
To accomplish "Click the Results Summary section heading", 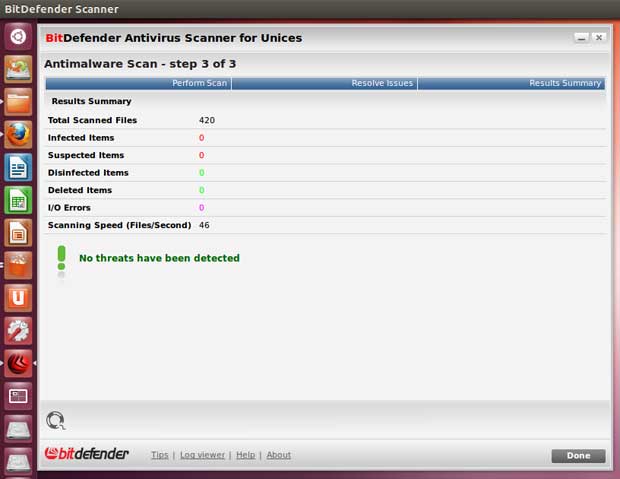I will 91,101.
